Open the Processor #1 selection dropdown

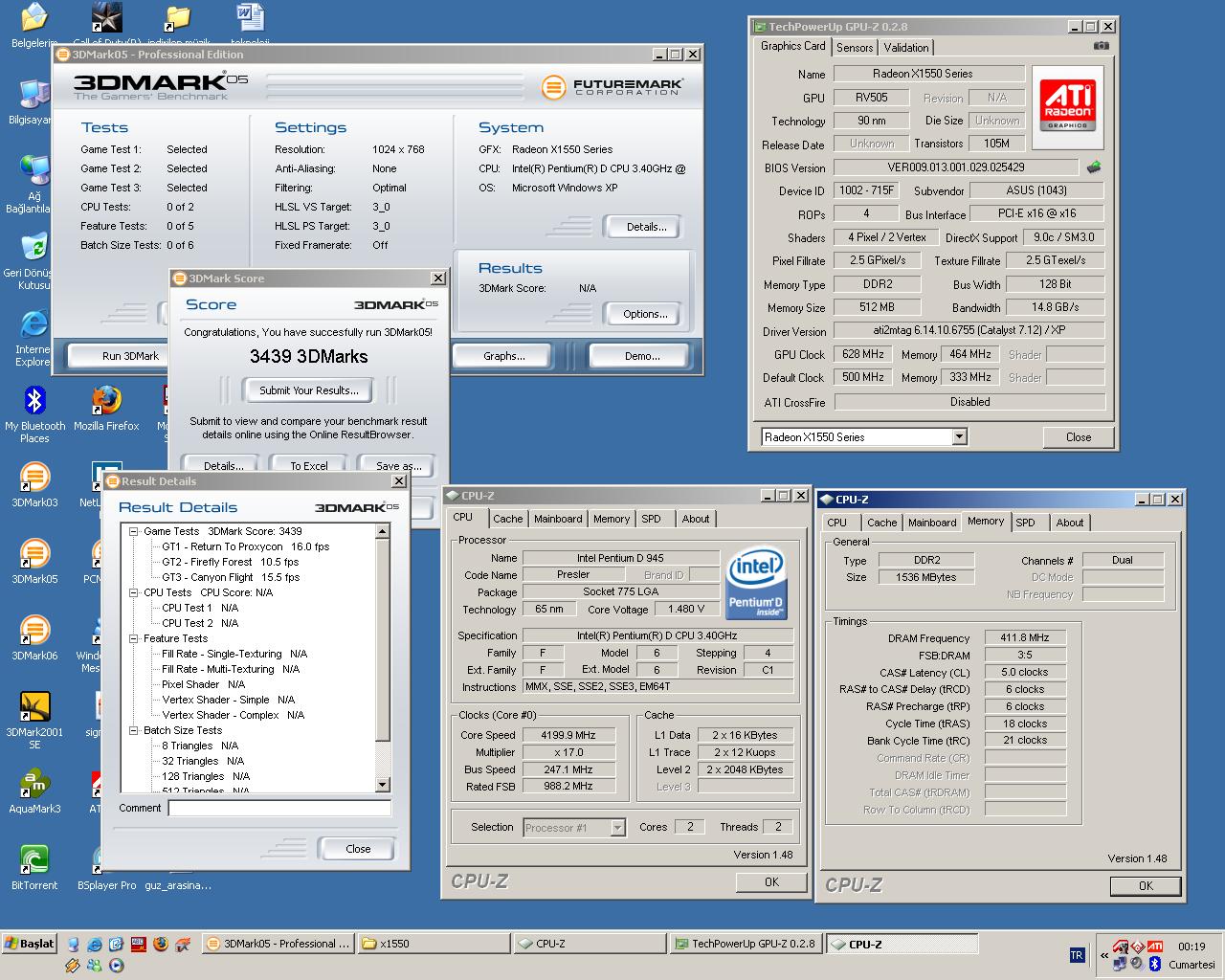617,828
